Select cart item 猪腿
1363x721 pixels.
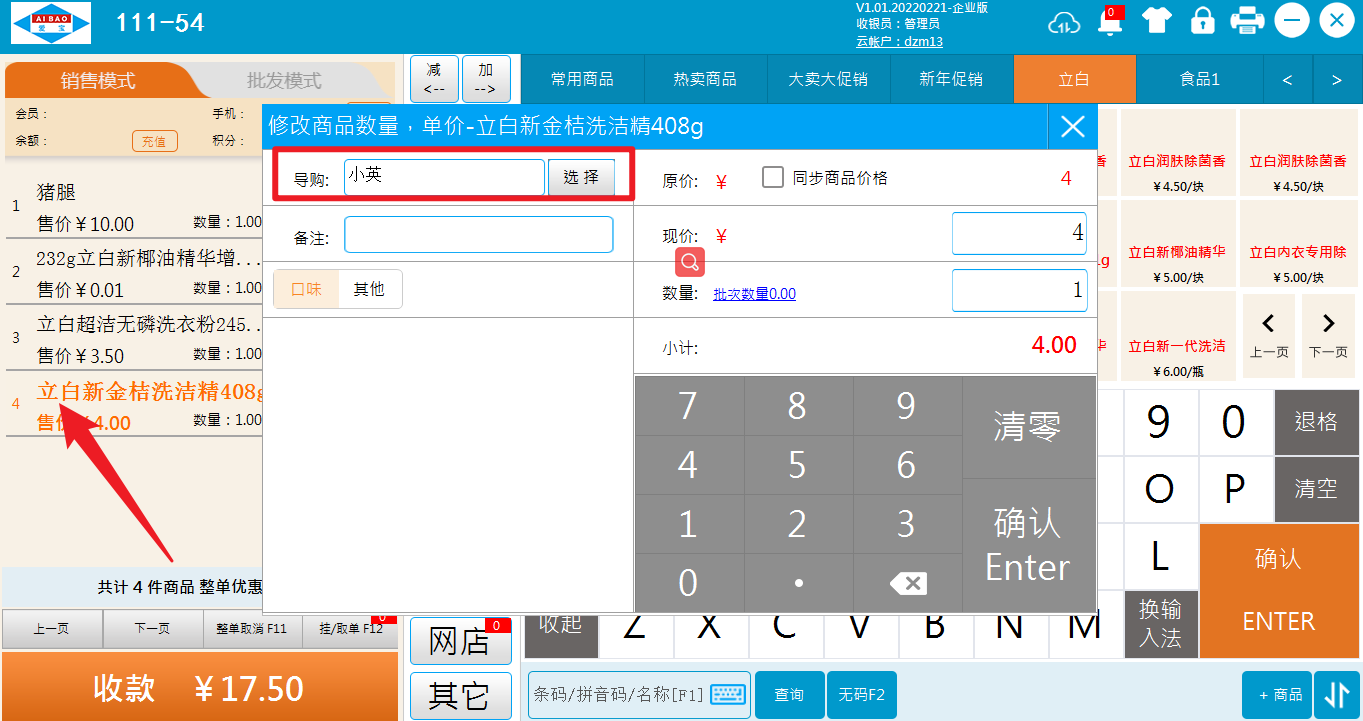pos(134,206)
